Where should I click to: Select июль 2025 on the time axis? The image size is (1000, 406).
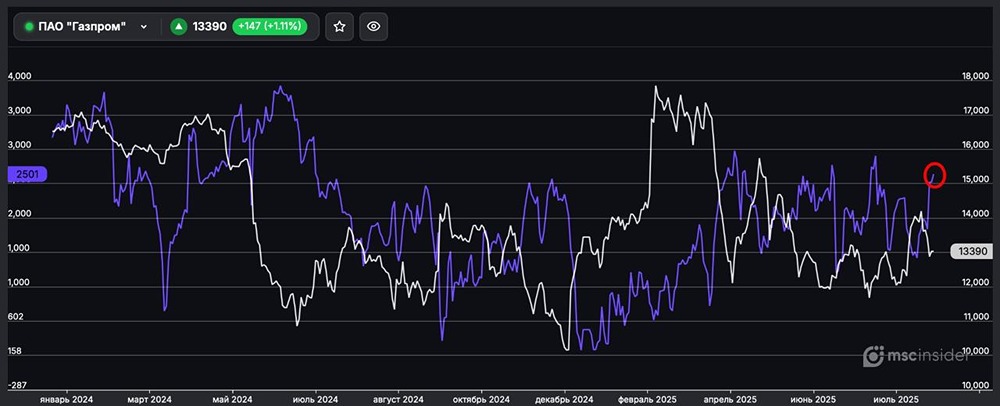[x=895, y=397]
